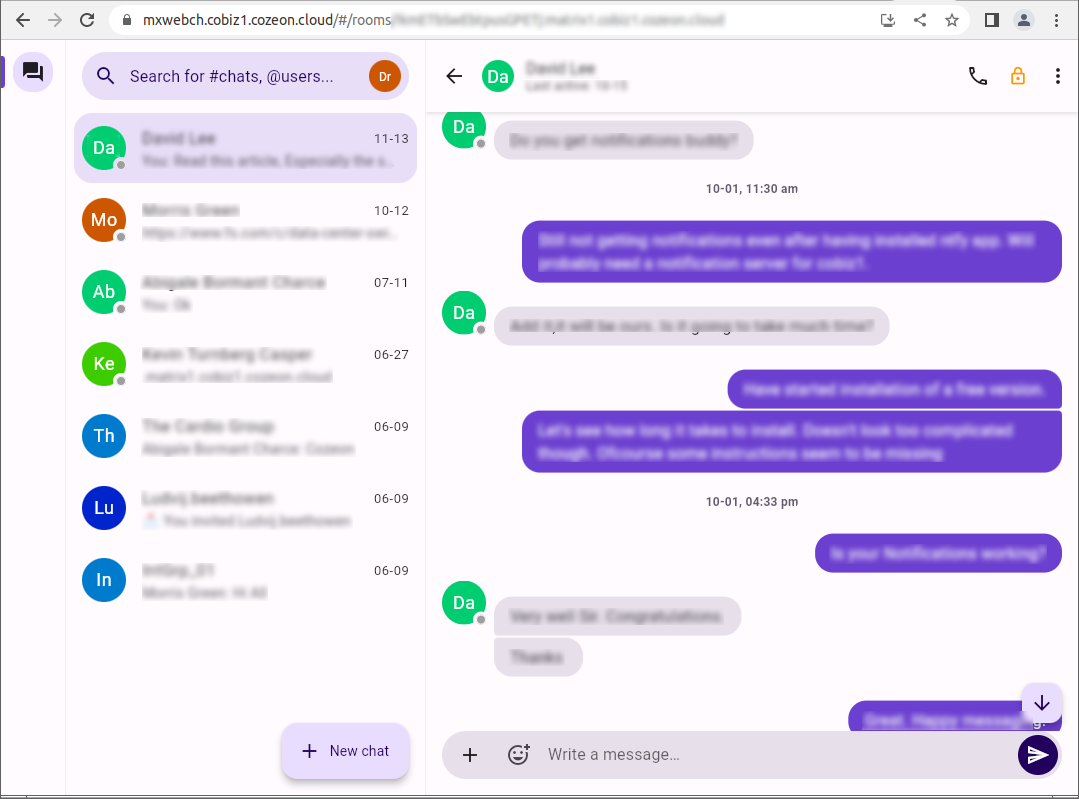Viewport: 1079px width, 799px height.
Task: Open the Ab conversation dated 07-11
Action: tap(245, 292)
